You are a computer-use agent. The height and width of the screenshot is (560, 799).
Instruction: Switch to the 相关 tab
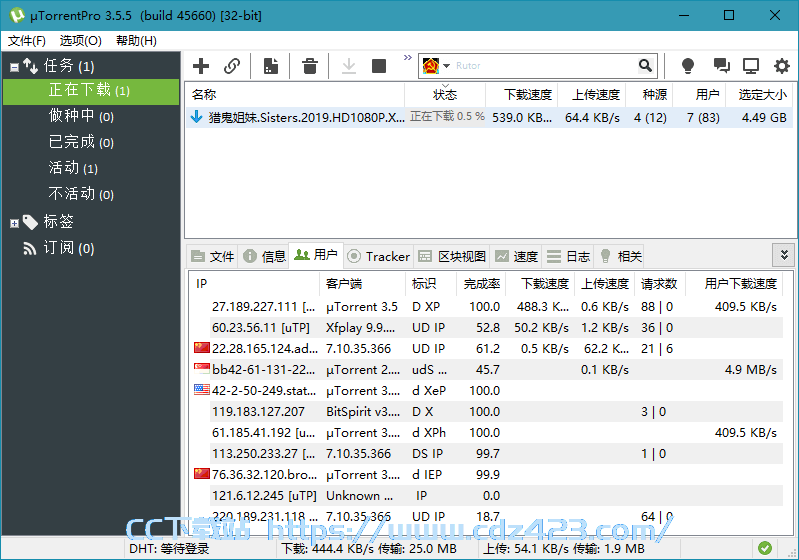tap(620, 256)
